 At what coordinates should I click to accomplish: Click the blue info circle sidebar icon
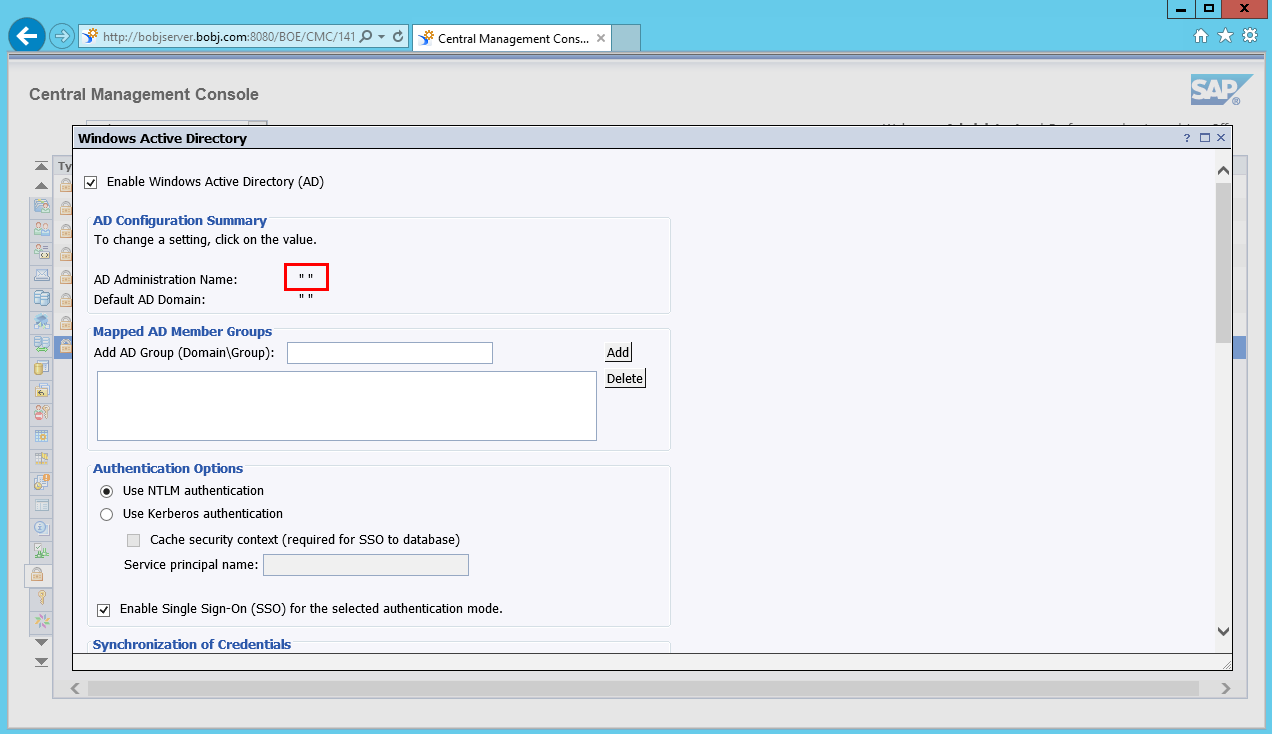pos(41,528)
